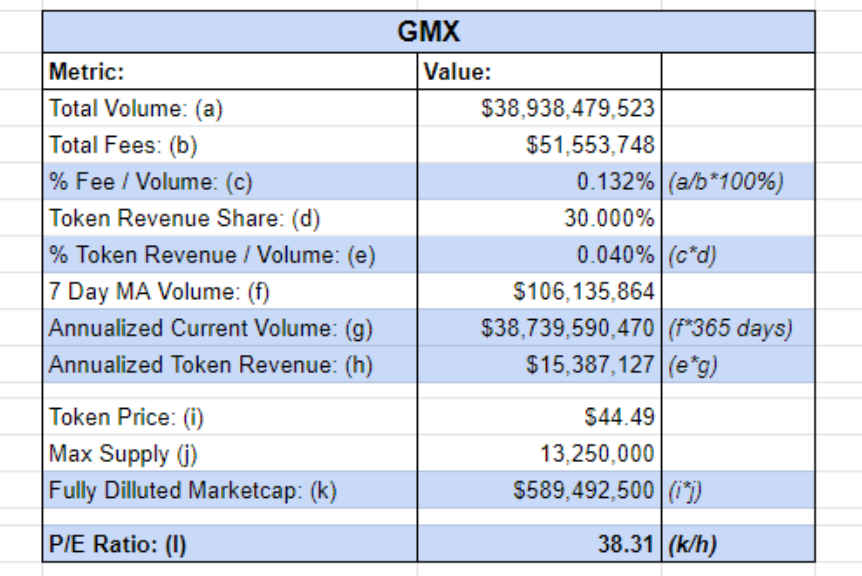Click the Total Fees value $51,553,748

[590, 145]
